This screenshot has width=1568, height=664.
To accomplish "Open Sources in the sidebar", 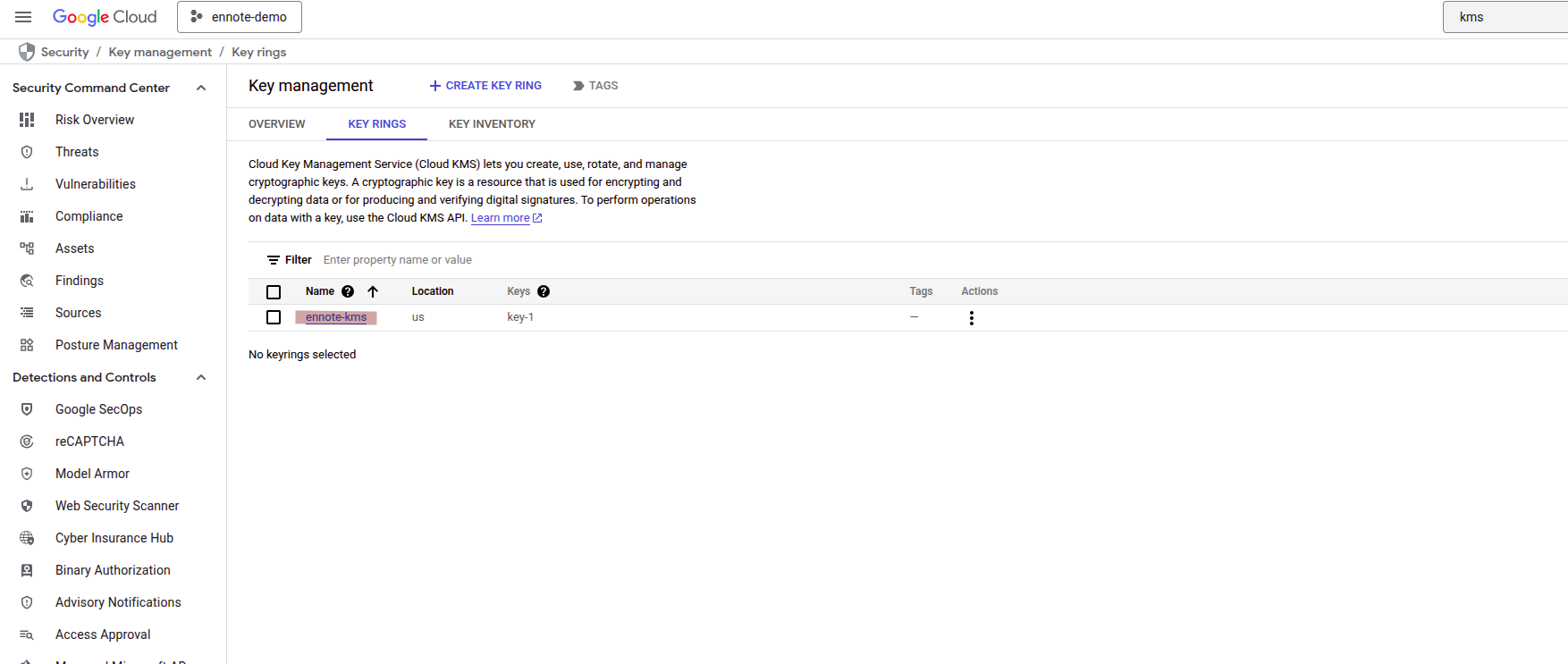I will coord(79,313).
